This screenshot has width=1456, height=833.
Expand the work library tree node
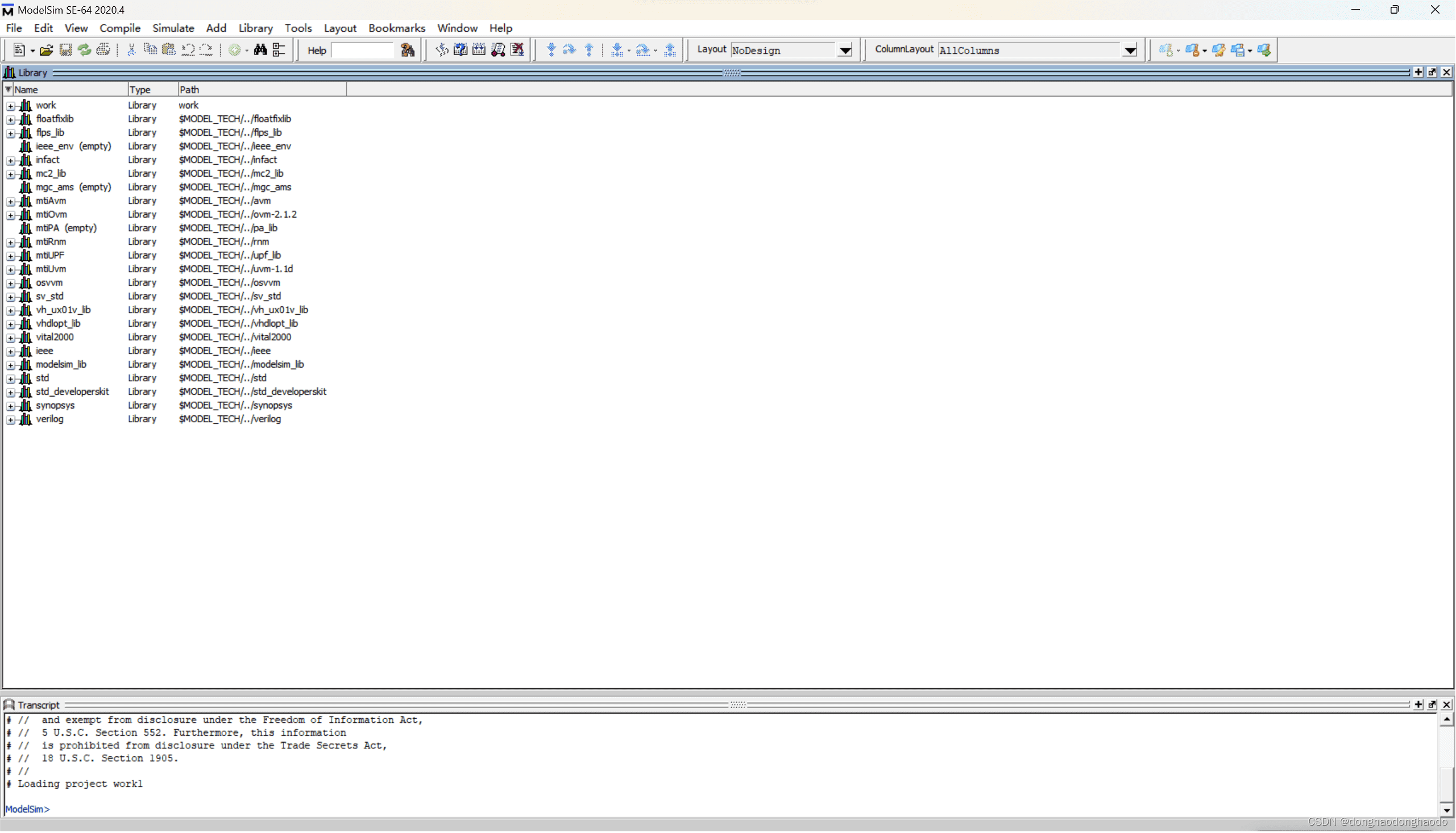10,106
